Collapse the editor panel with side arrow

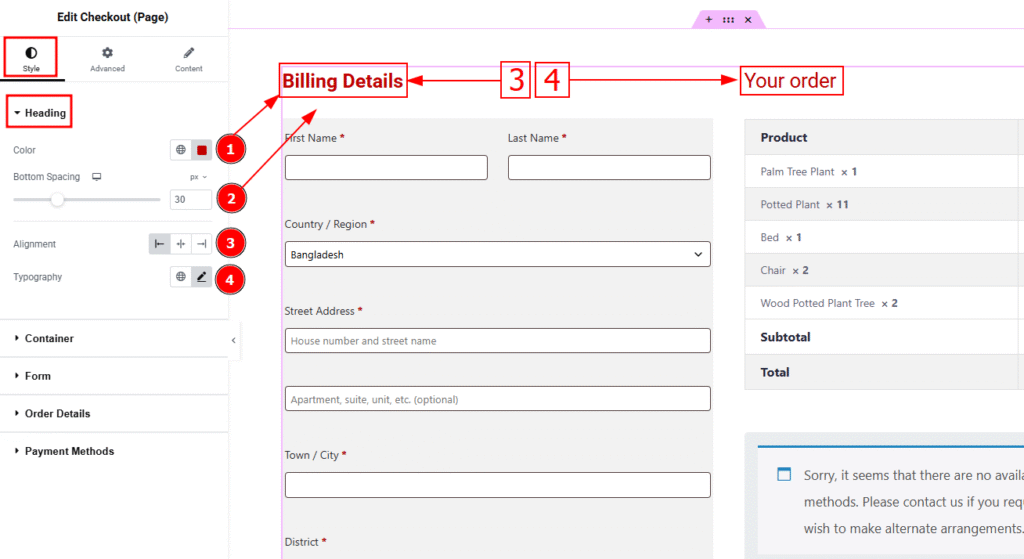234,340
